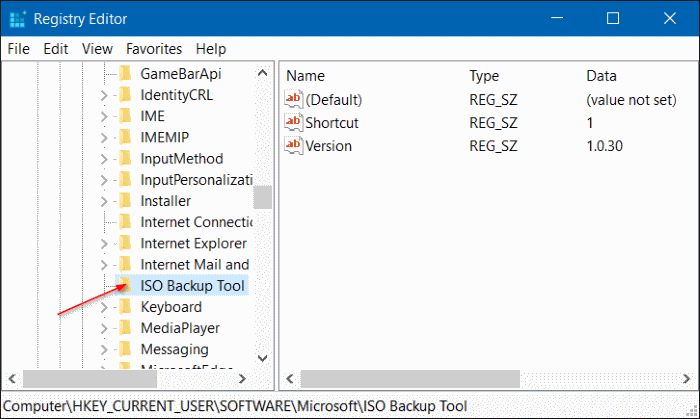The width and height of the screenshot is (700, 419).
Task: Click tree pane horizontal scrollbar thumb
Action: coord(90,379)
